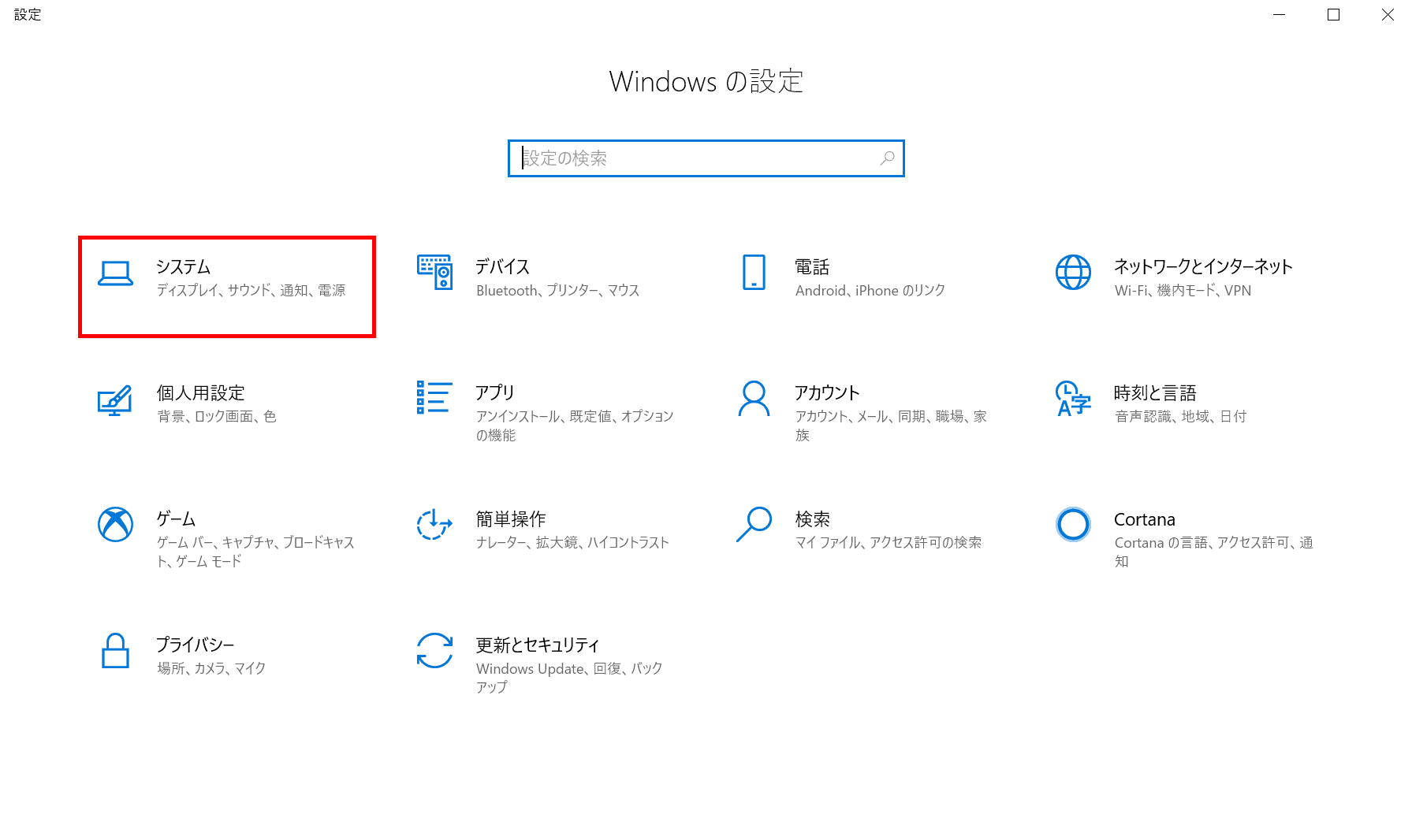
Task: Select the 電話 phone icon
Action: coord(754,273)
